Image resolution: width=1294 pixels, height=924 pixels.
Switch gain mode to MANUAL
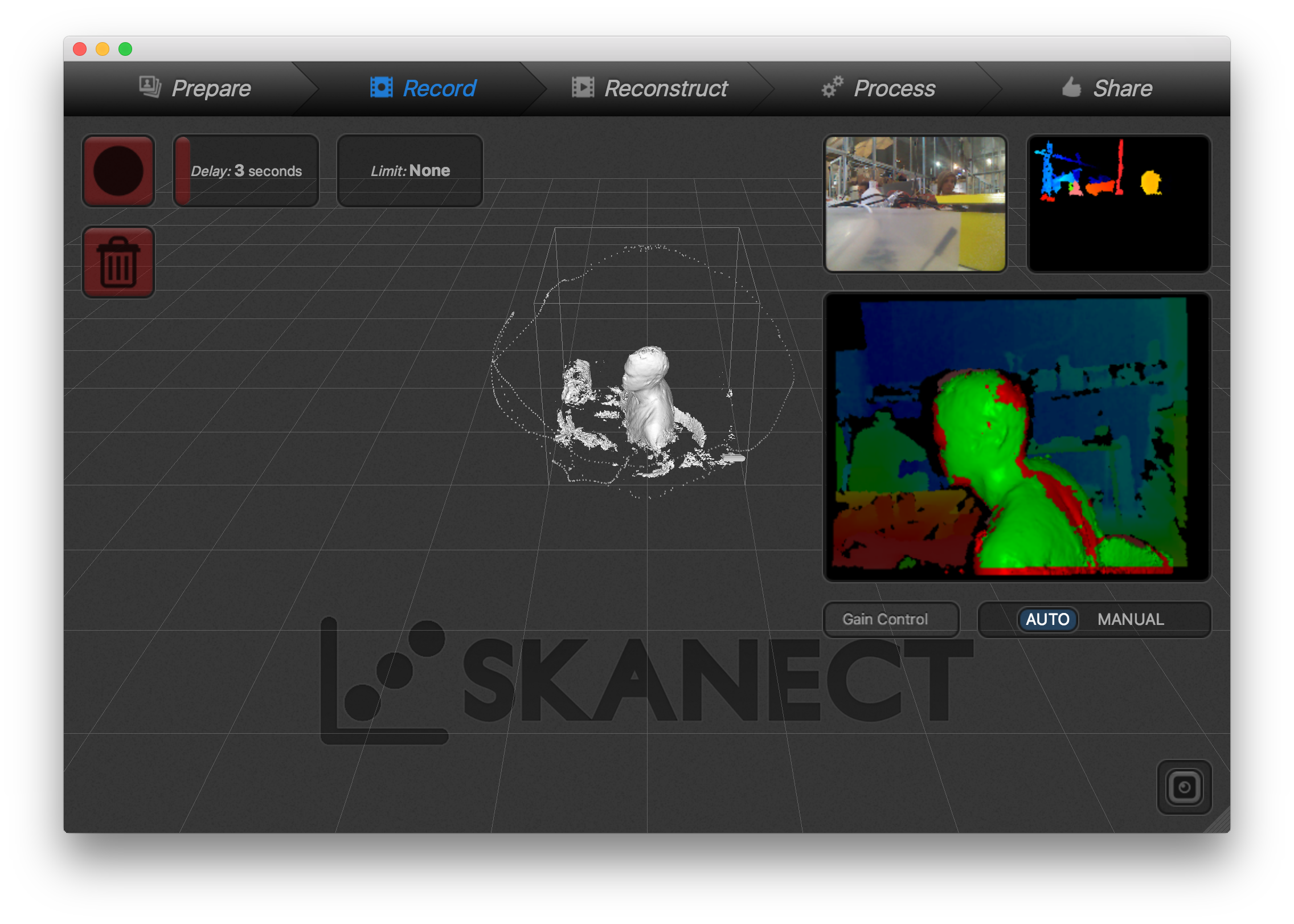pos(1131,619)
